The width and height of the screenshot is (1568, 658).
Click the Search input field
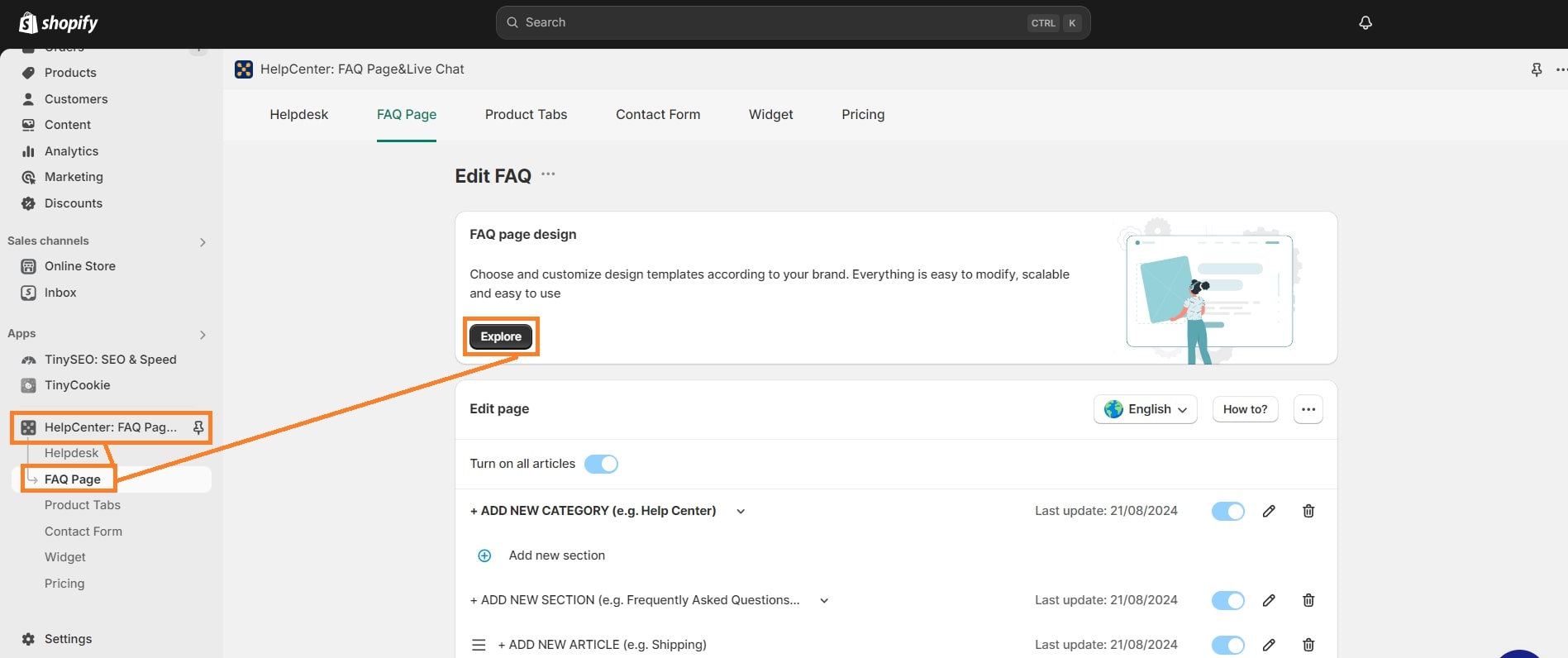click(x=793, y=23)
